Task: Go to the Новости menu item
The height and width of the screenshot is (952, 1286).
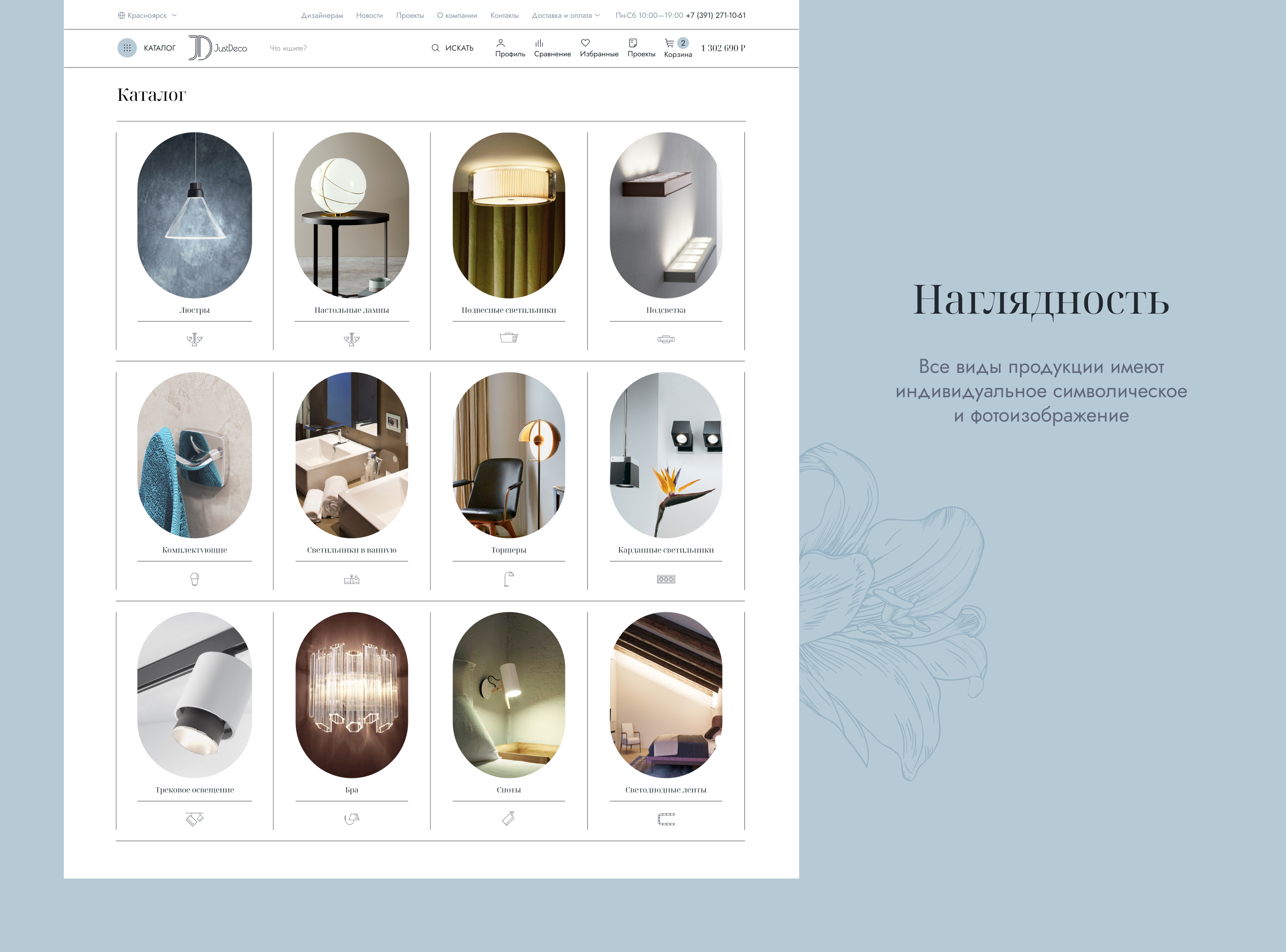Action: pyautogui.click(x=369, y=16)
